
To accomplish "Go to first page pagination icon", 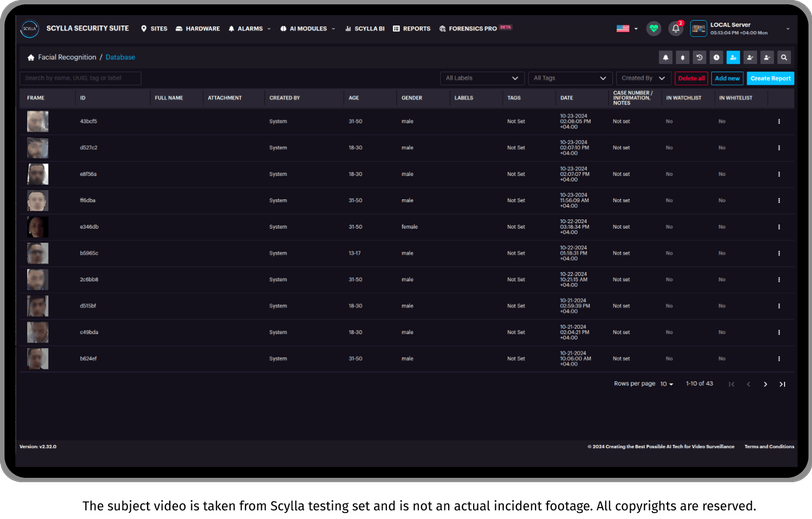I will pos(731,384).
